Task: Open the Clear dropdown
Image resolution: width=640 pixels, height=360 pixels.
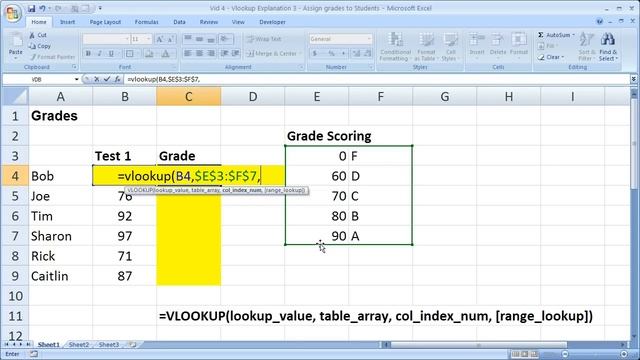Action: (x=550, y=57)
